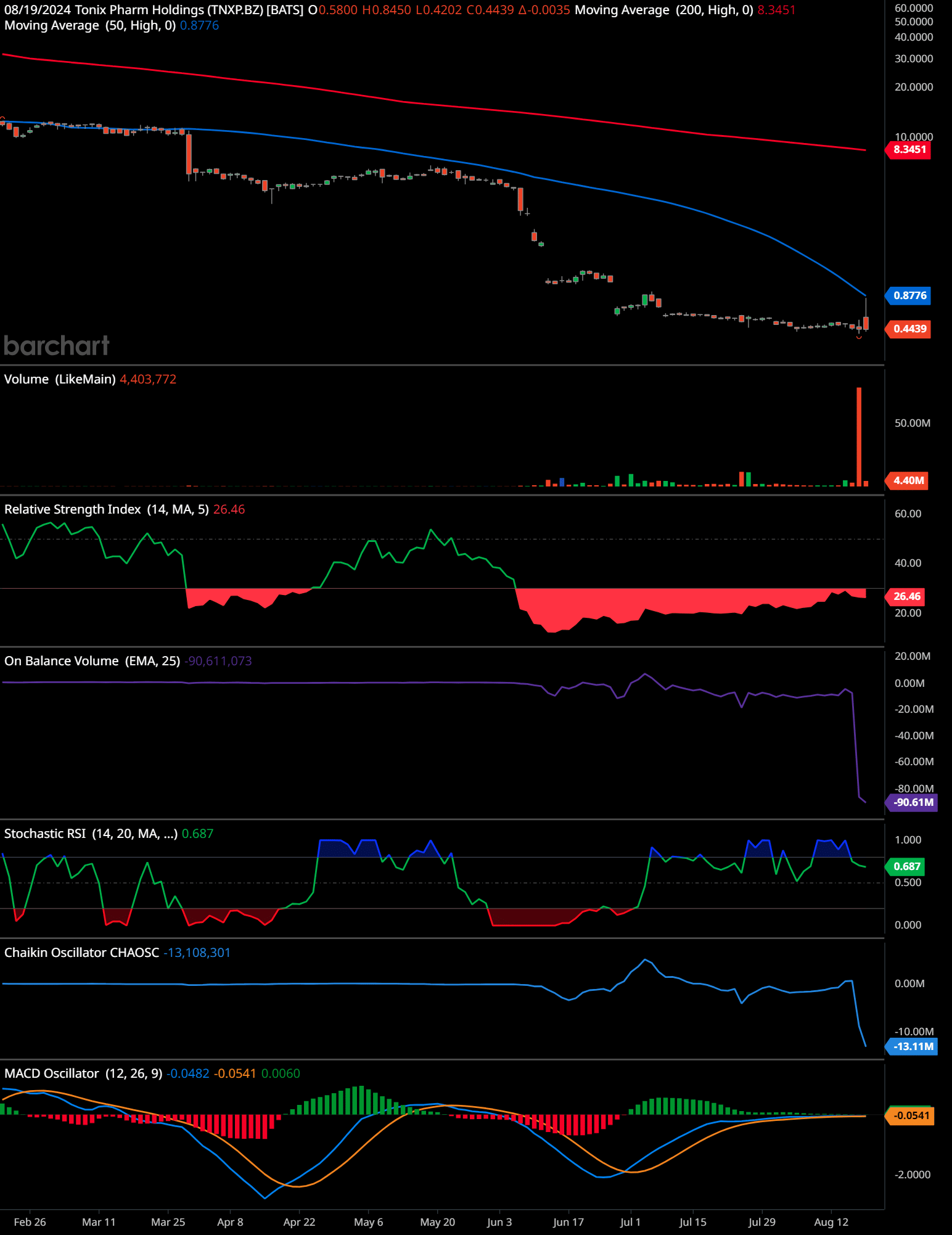Click the Apr 8 date label

pos(230,1222)
